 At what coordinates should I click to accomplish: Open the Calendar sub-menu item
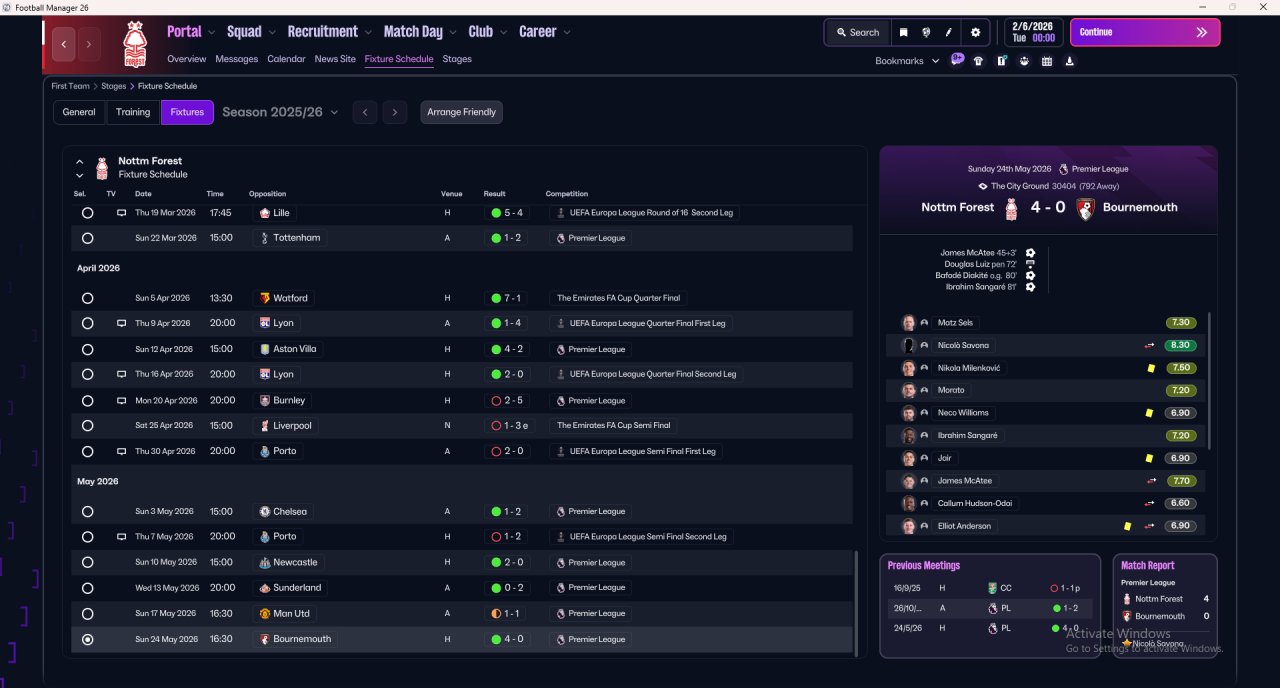pos(286,59)
